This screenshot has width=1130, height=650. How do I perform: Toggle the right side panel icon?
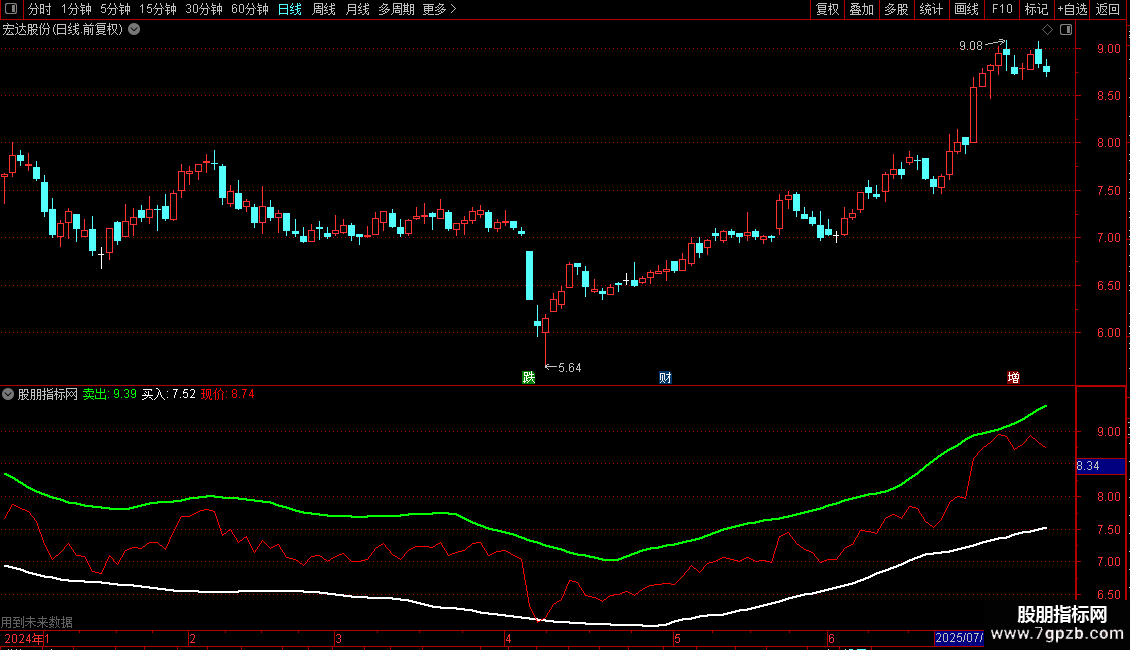point(1066,30)
